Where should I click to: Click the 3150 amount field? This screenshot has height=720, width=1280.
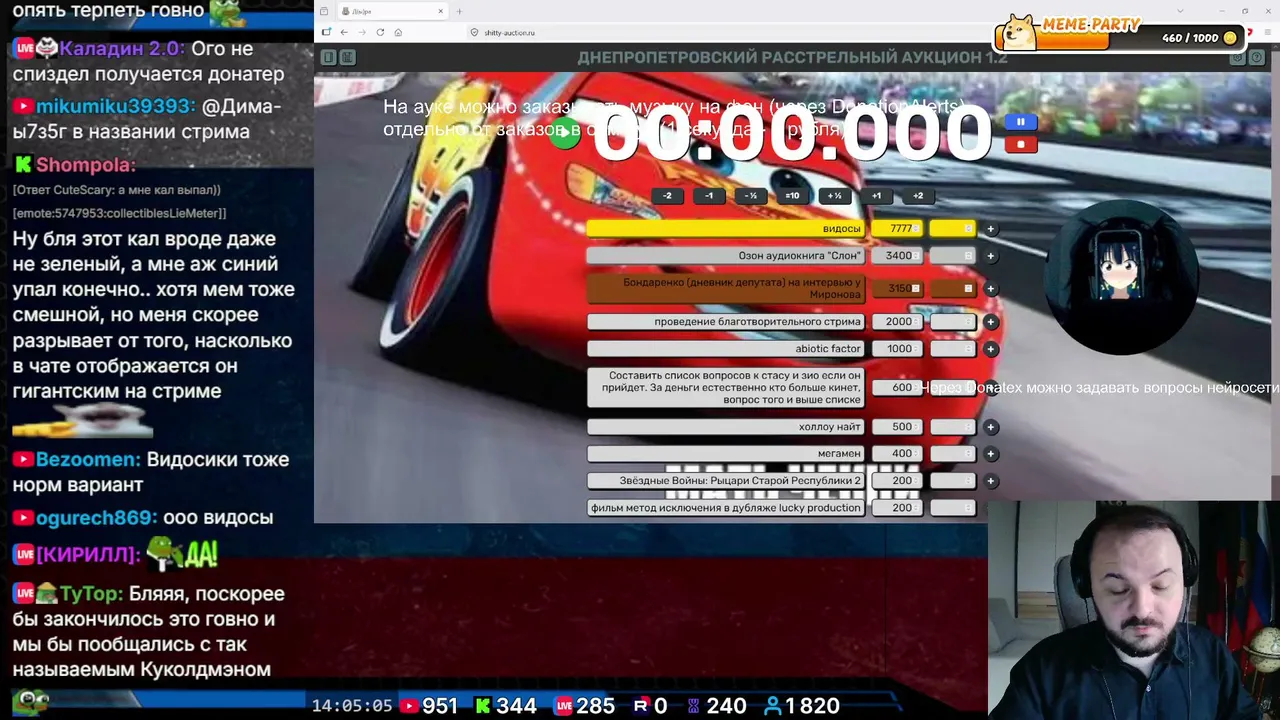click(898, 289)
